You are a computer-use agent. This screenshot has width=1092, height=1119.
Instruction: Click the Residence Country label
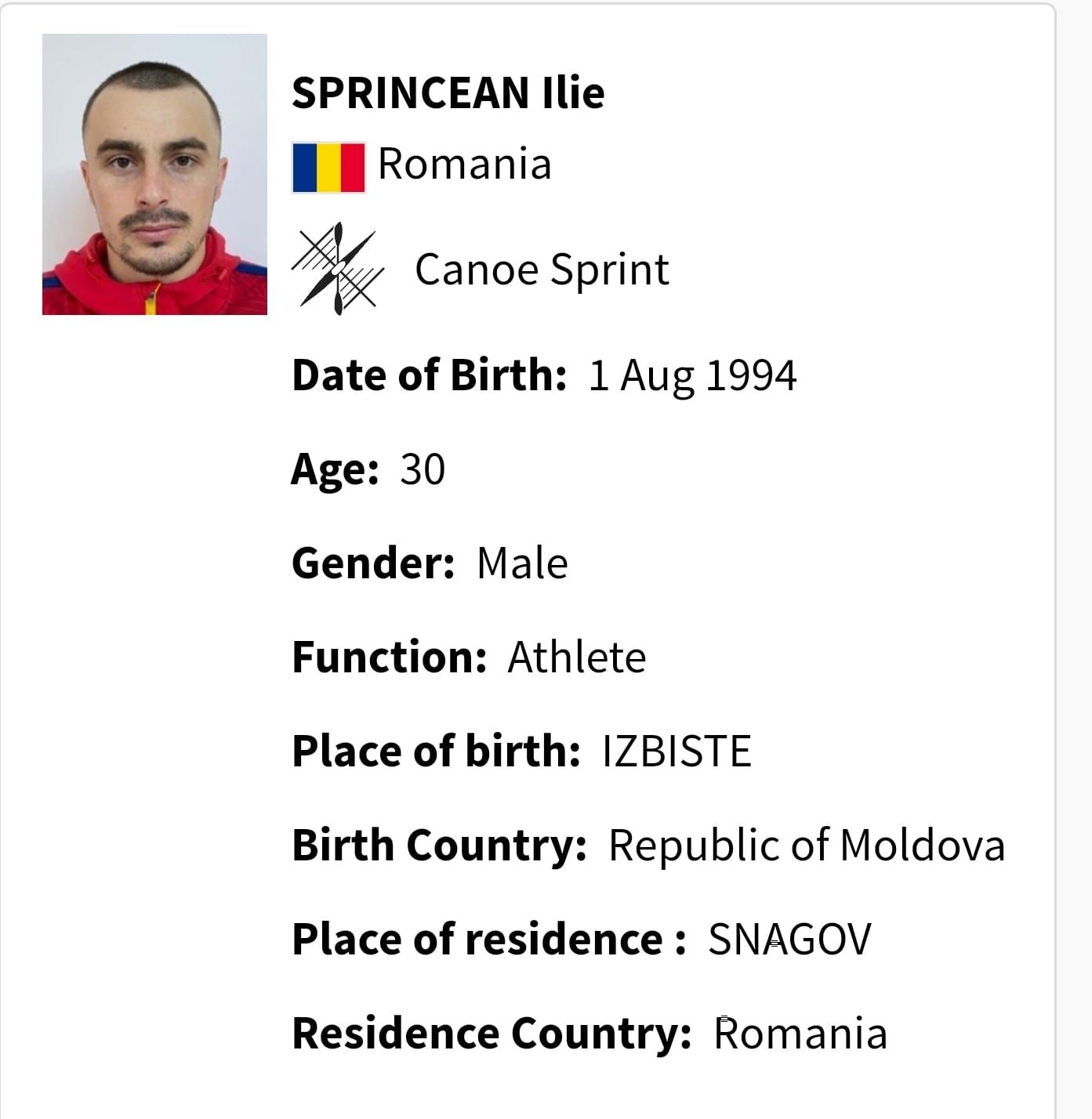click(492, 1034)
